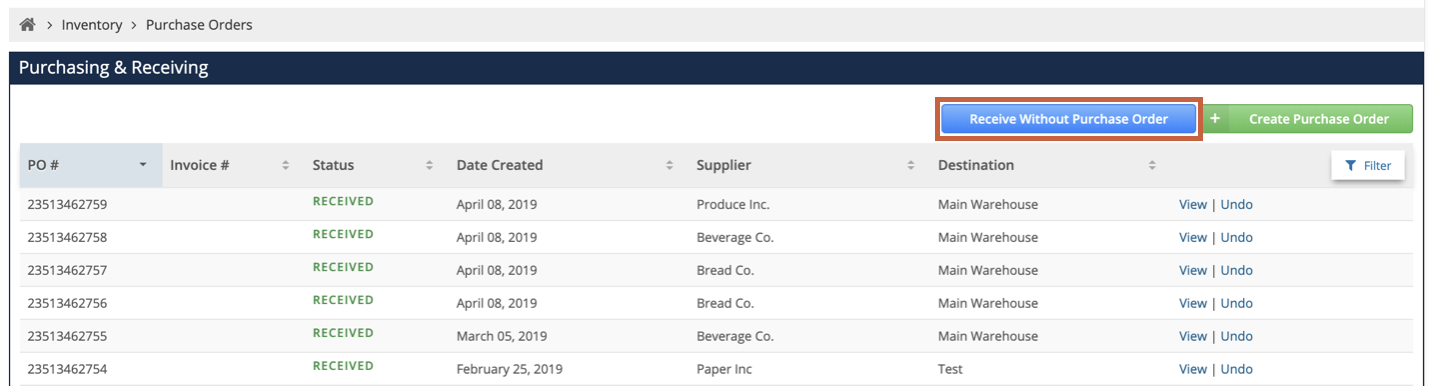This screenshot has width=1432, height=392.
Task: Sort the Date Created column
Action: click(670, 165)
